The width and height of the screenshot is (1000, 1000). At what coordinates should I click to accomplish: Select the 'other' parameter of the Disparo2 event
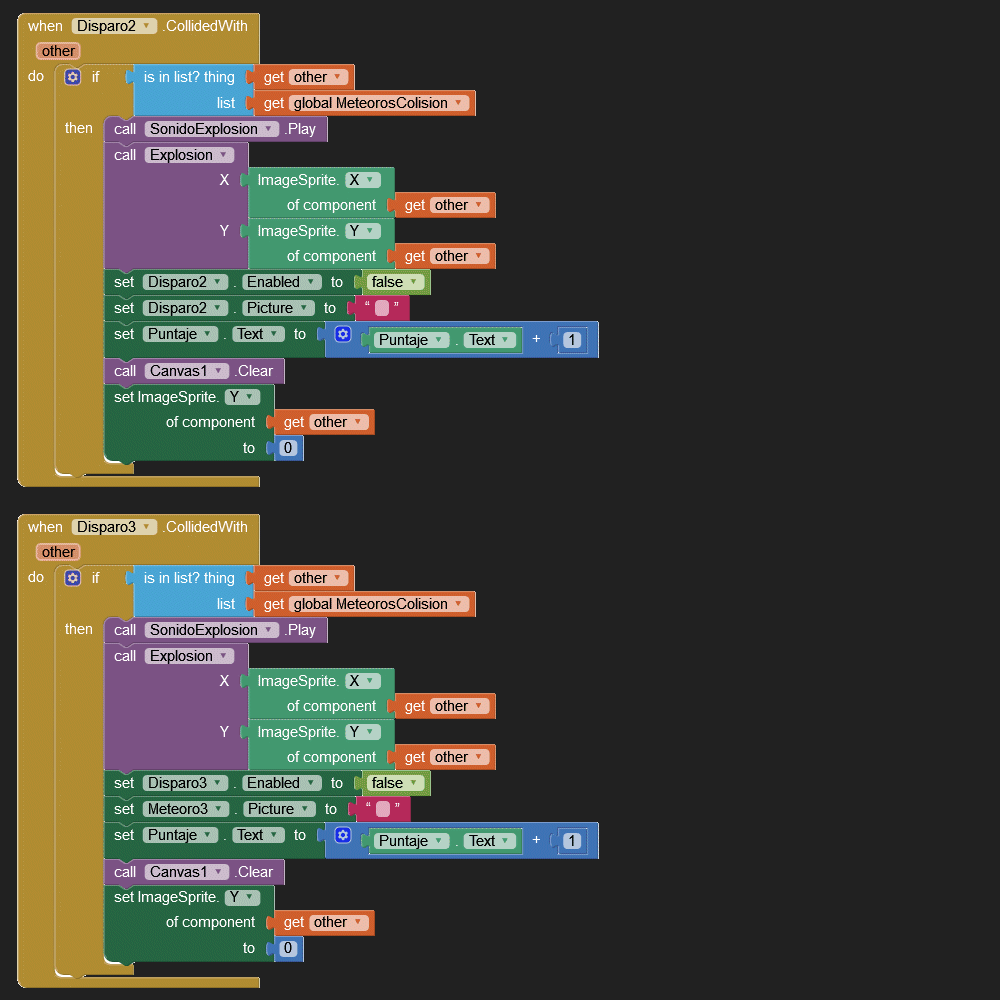point(58,51)
